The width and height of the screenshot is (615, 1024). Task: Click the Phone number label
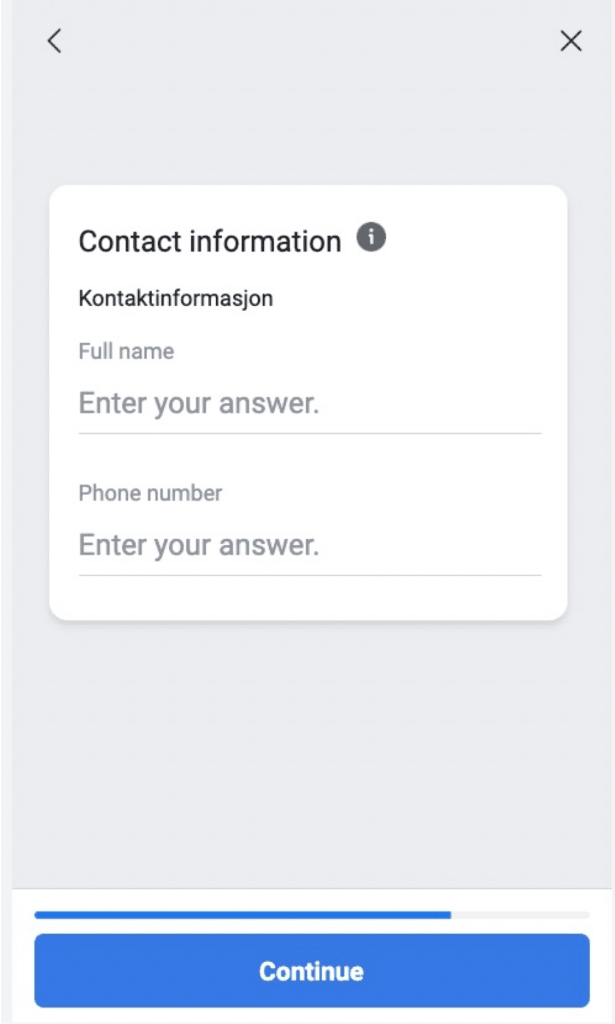(150, 493)
